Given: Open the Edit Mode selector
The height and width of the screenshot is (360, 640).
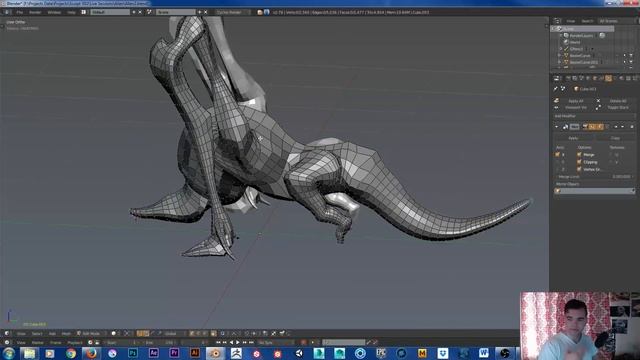Looking at the screenshot, I should 91,333.
